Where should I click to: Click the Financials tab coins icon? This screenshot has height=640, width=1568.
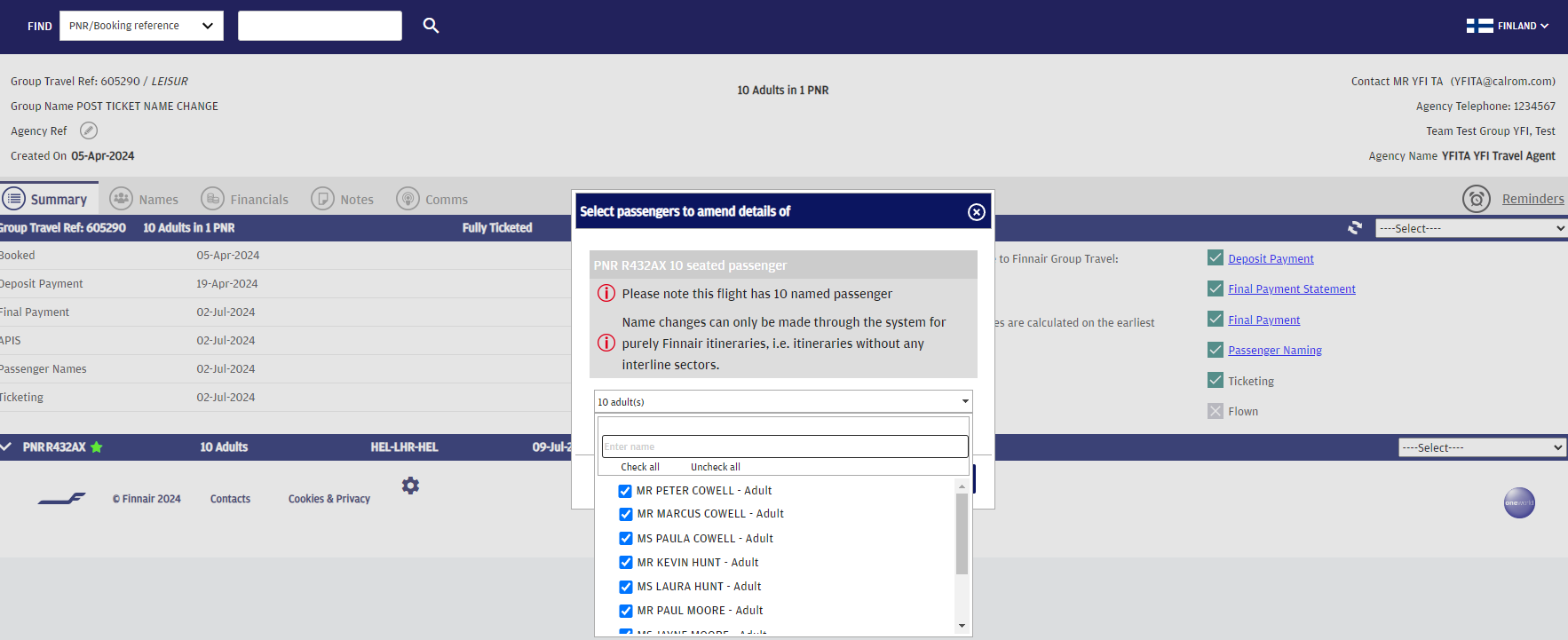coord(213,199)
